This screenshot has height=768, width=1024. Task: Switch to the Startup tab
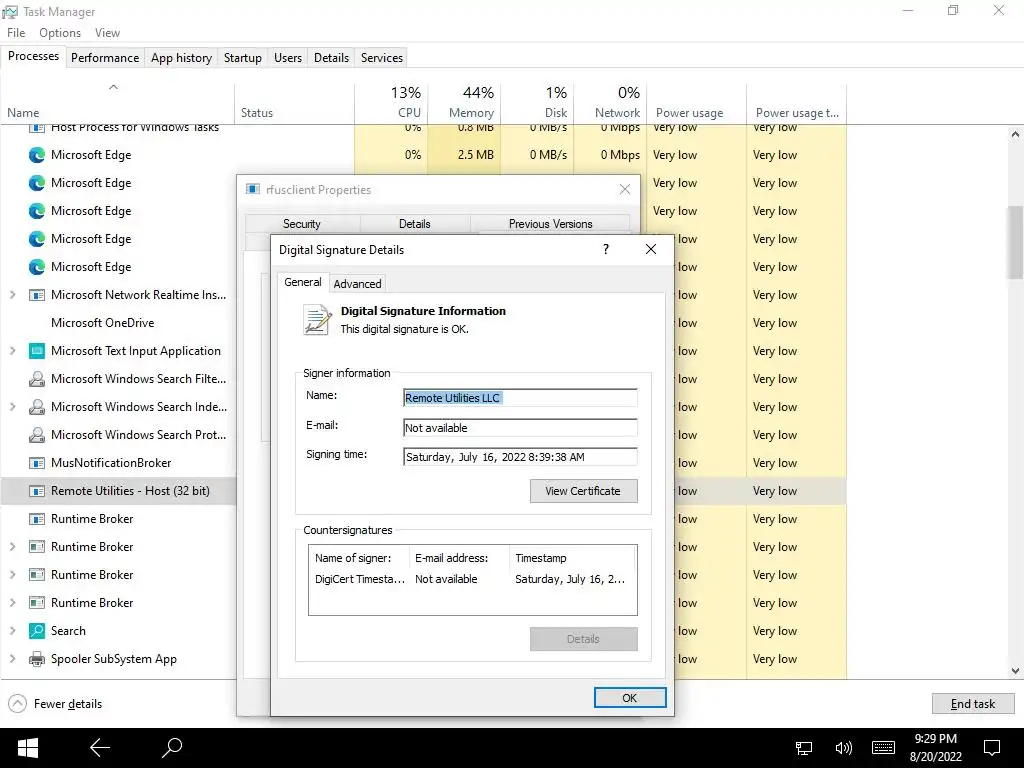click(243, 57)
